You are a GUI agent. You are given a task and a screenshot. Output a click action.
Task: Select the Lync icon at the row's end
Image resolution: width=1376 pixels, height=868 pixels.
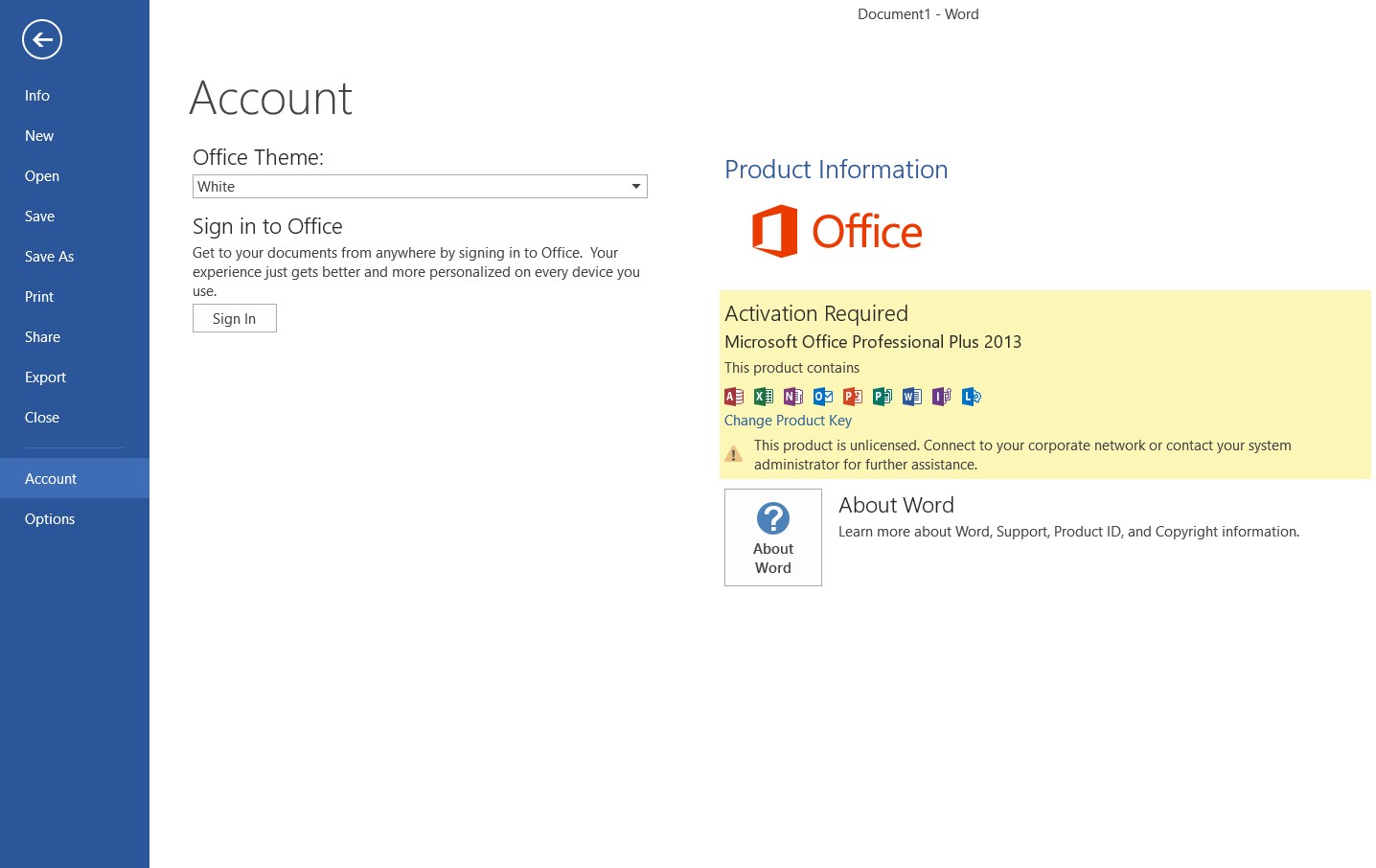pos(971,396)
